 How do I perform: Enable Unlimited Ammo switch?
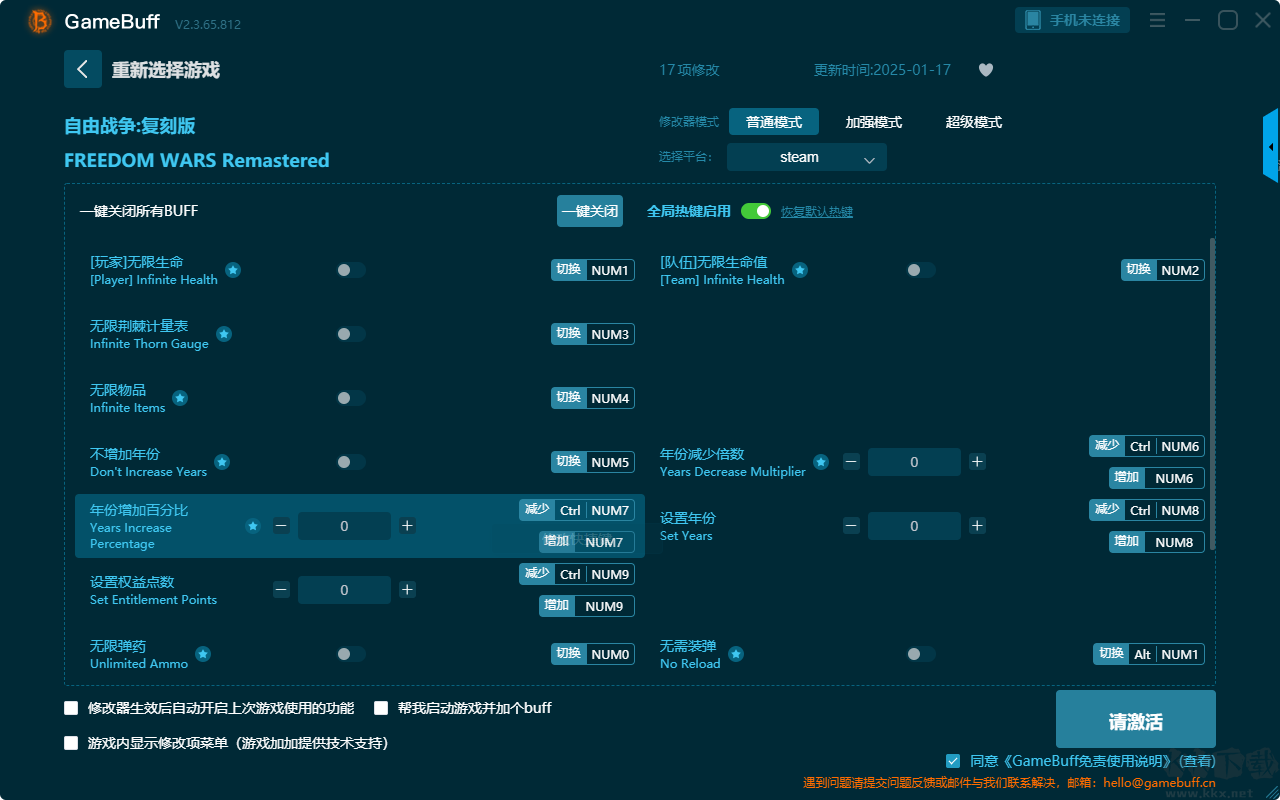point(351,654)
